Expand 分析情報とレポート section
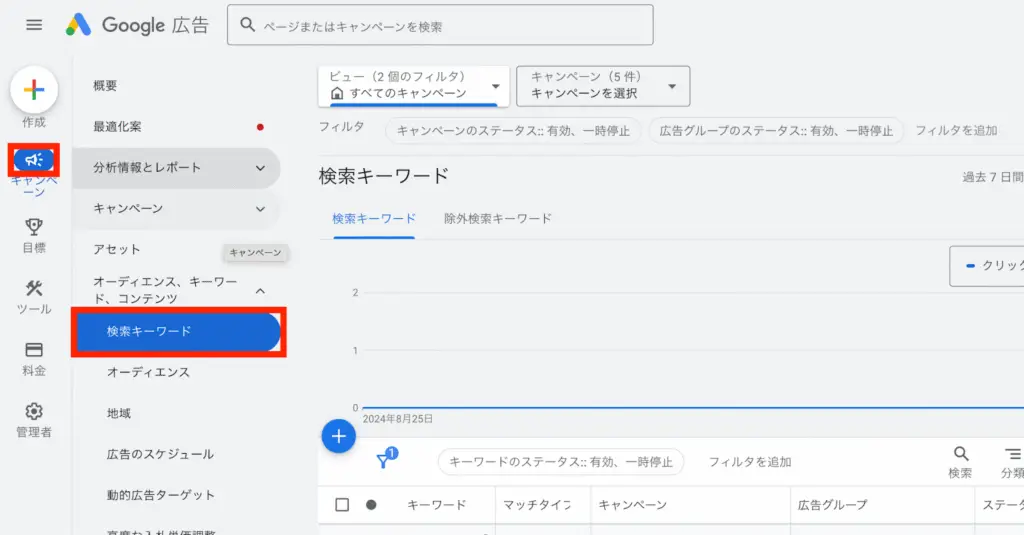1024x535 pixels. tap(176, 168)
